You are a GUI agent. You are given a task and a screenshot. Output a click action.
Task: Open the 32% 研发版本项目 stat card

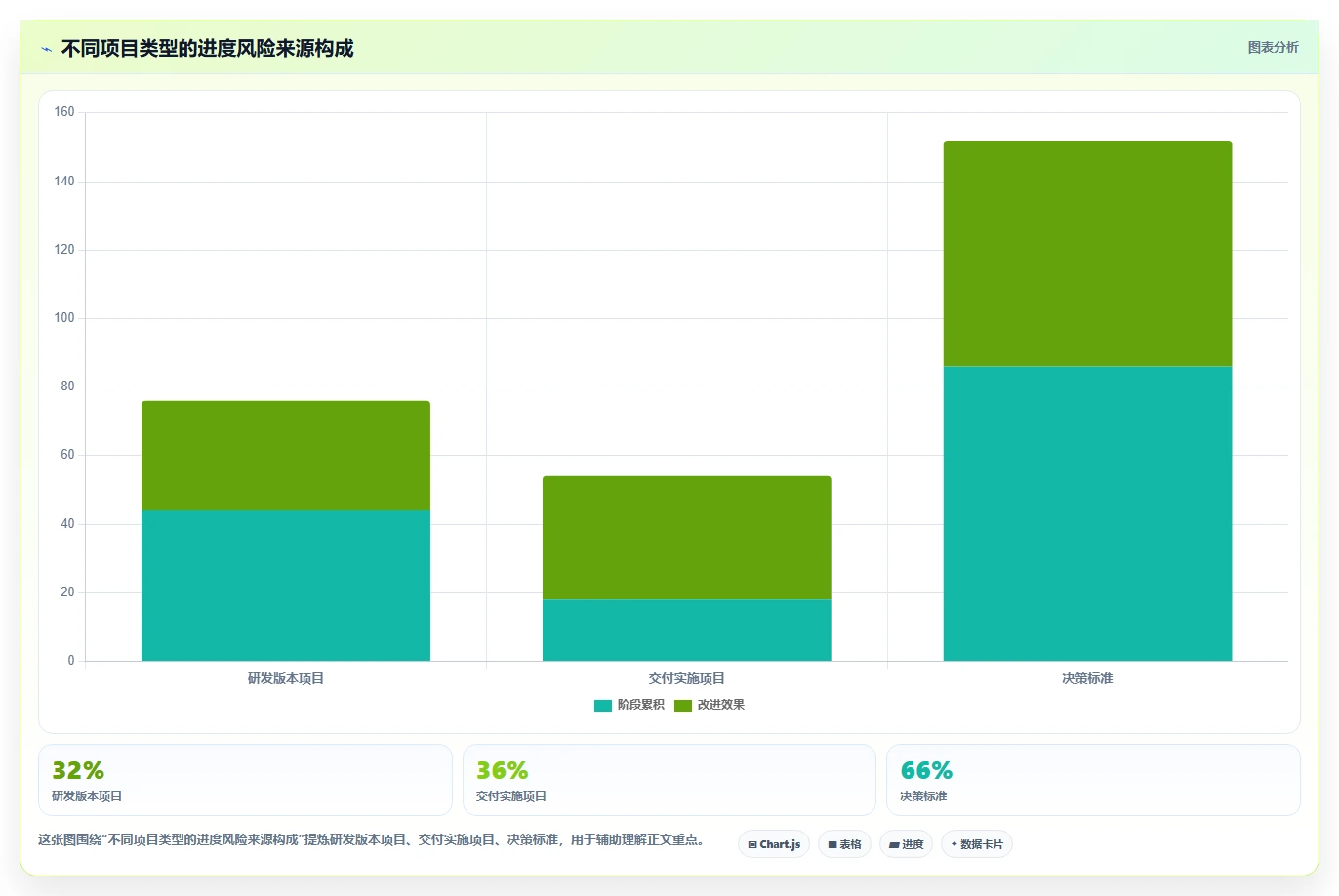coord(245,780)
